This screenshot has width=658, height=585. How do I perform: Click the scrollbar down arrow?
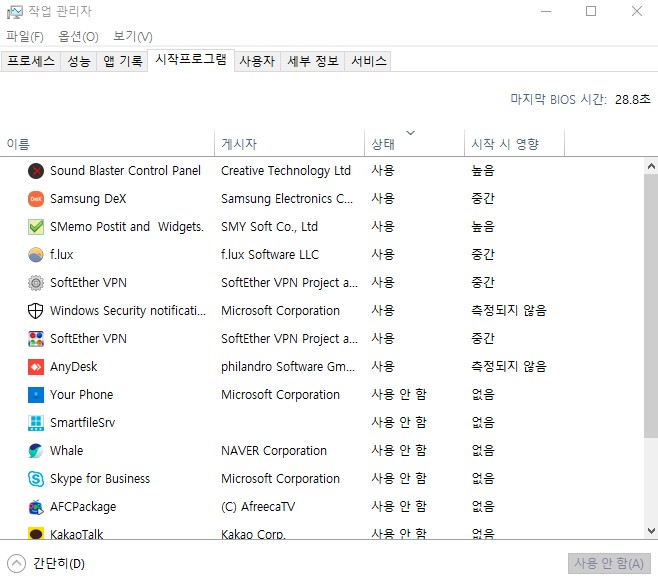tap(651, 531)
